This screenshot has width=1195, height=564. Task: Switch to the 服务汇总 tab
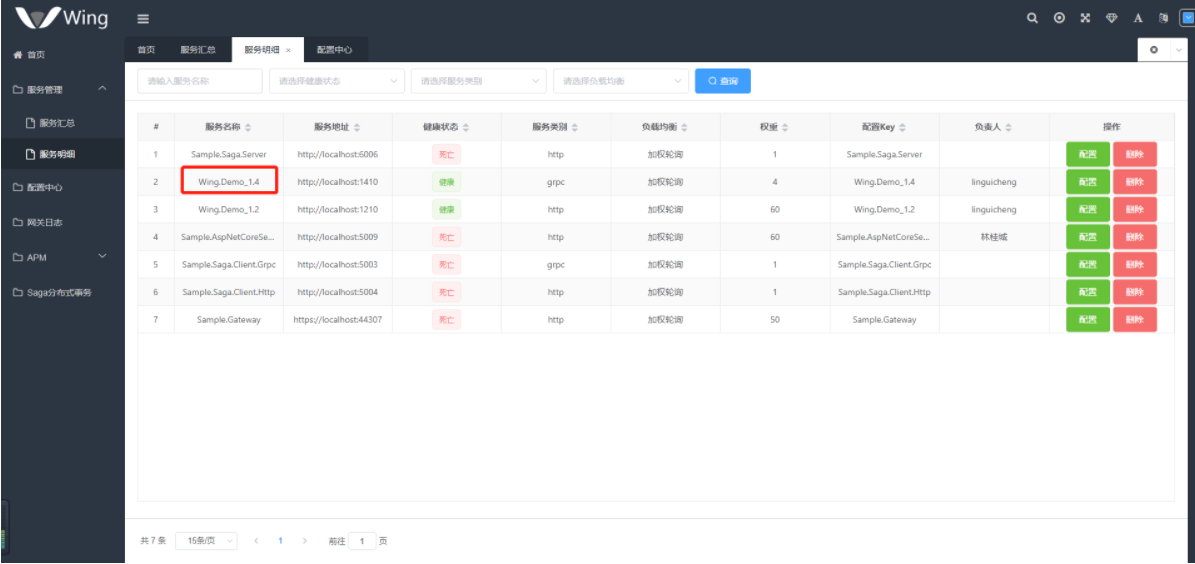tap(197, 50)
